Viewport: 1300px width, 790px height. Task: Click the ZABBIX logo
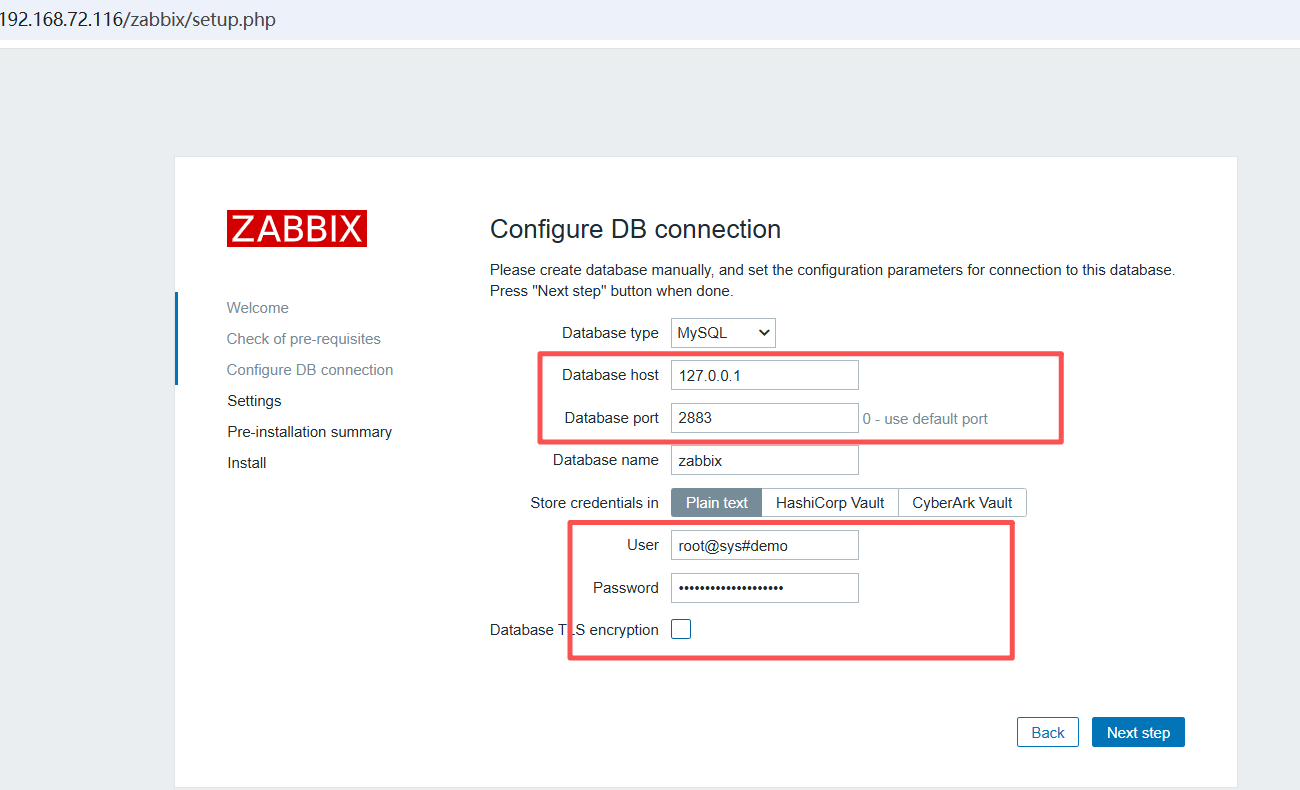pyautogui.click(x=296, y=229)
